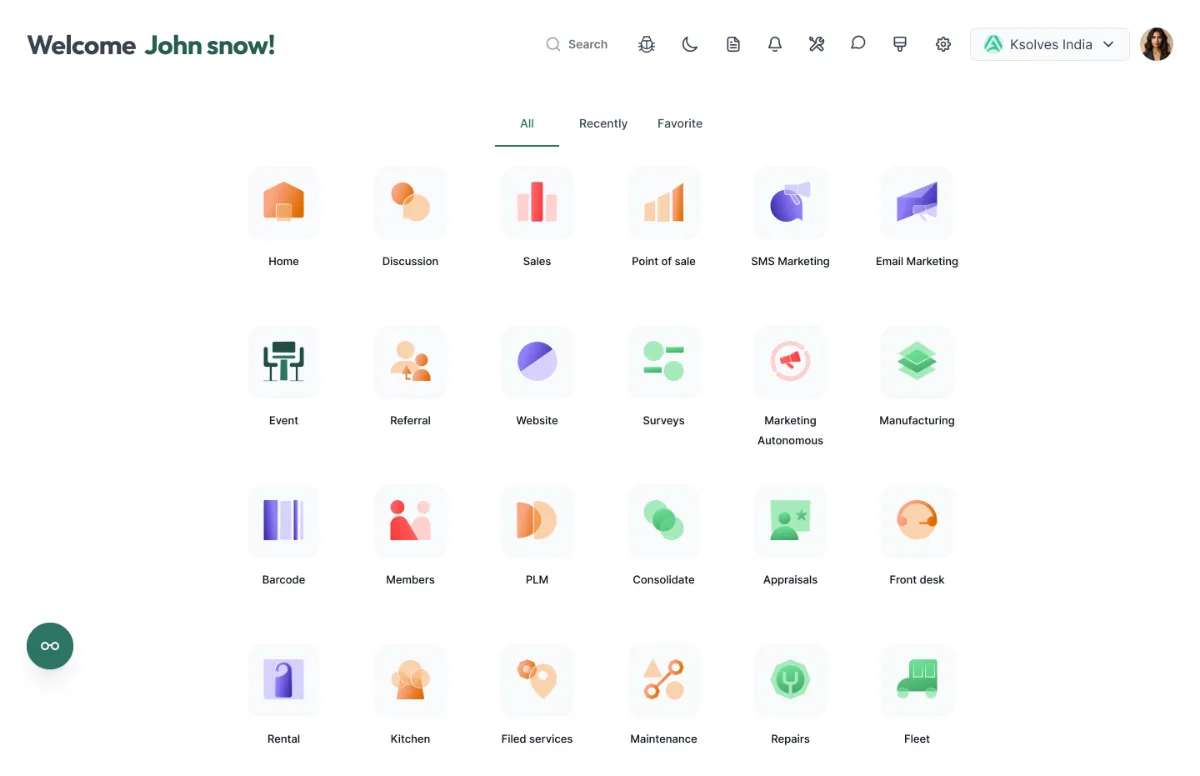Viewport: 1200px width, 776px height.
Task: Launch the Sales app icon
Action: pos(537,202)
